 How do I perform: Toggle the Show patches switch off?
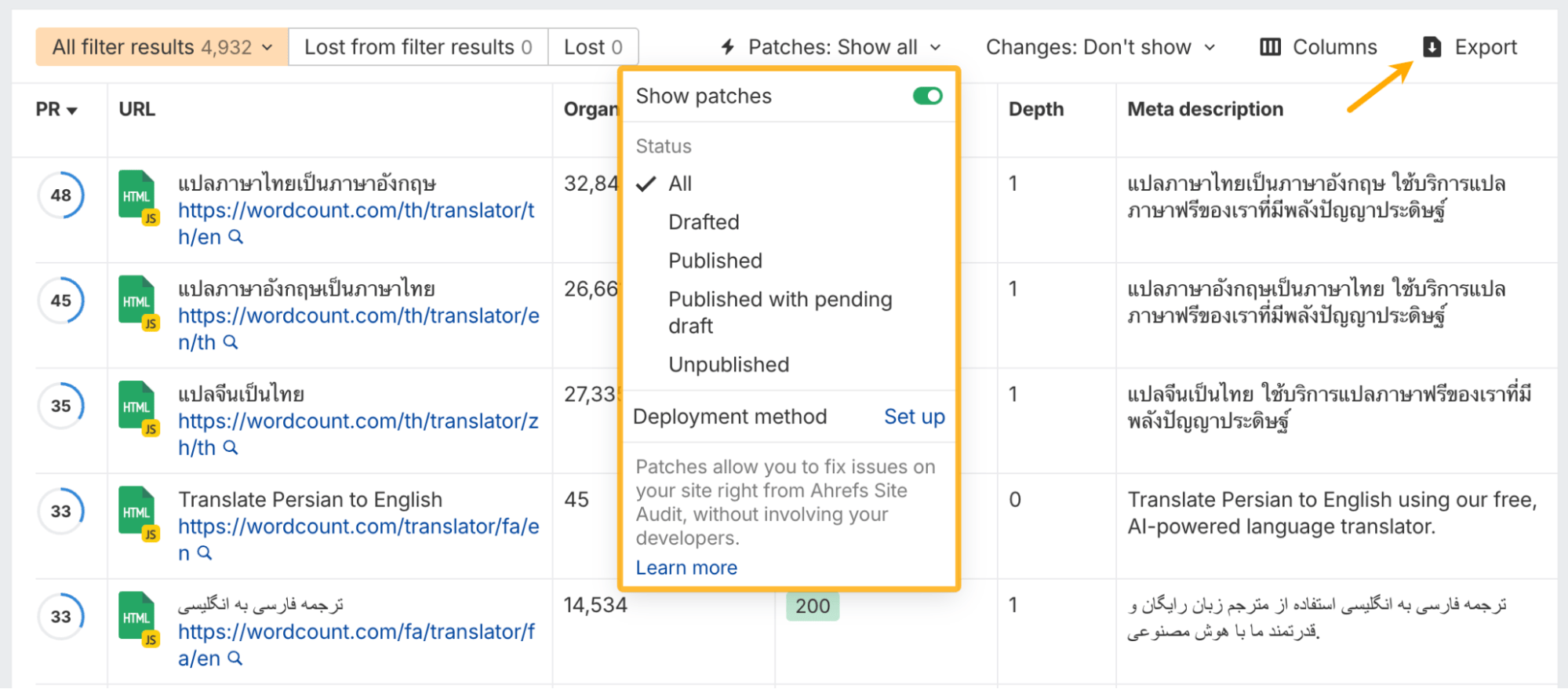[x=927, y=96]
